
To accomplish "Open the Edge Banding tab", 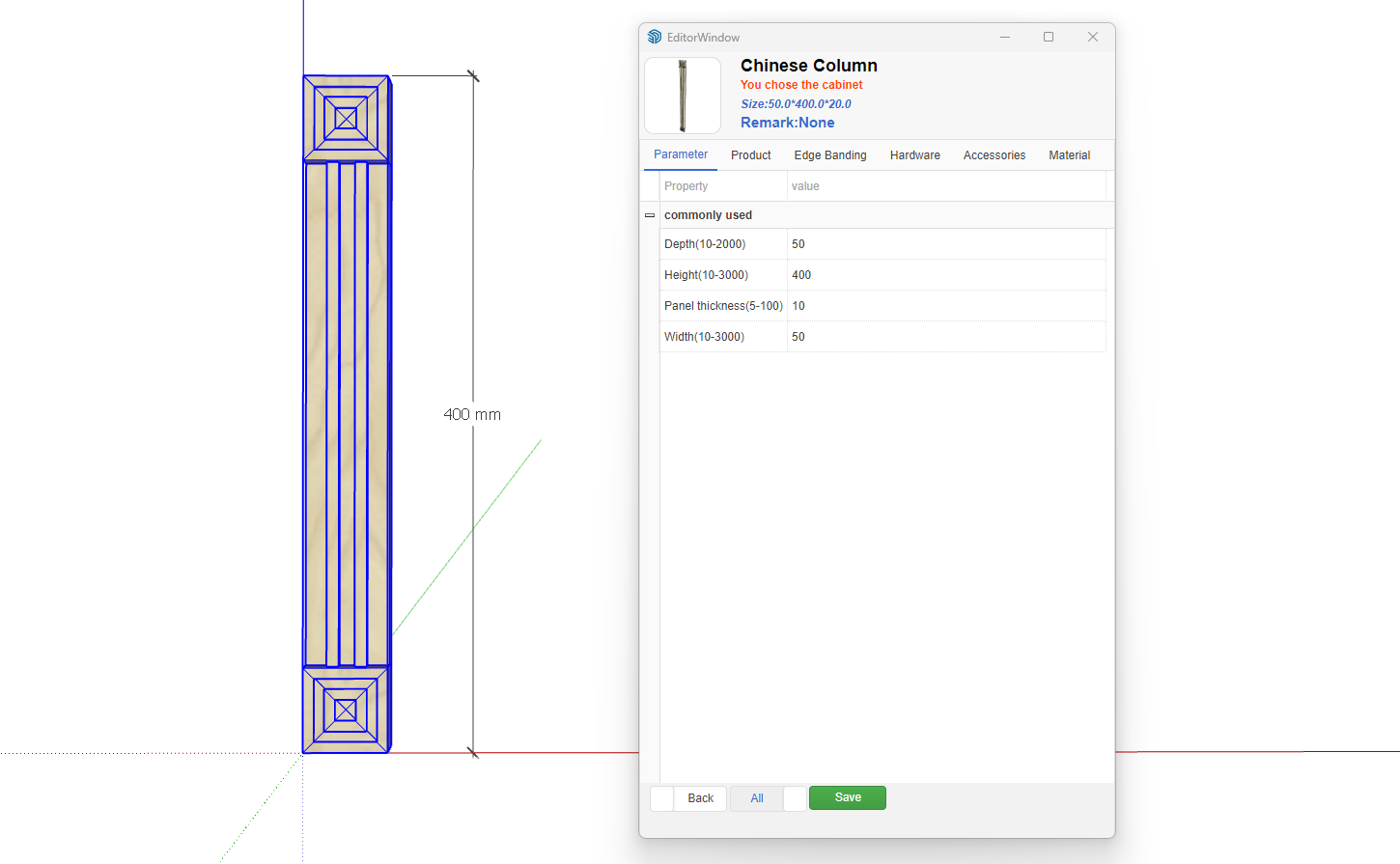I will click(829, 155).
